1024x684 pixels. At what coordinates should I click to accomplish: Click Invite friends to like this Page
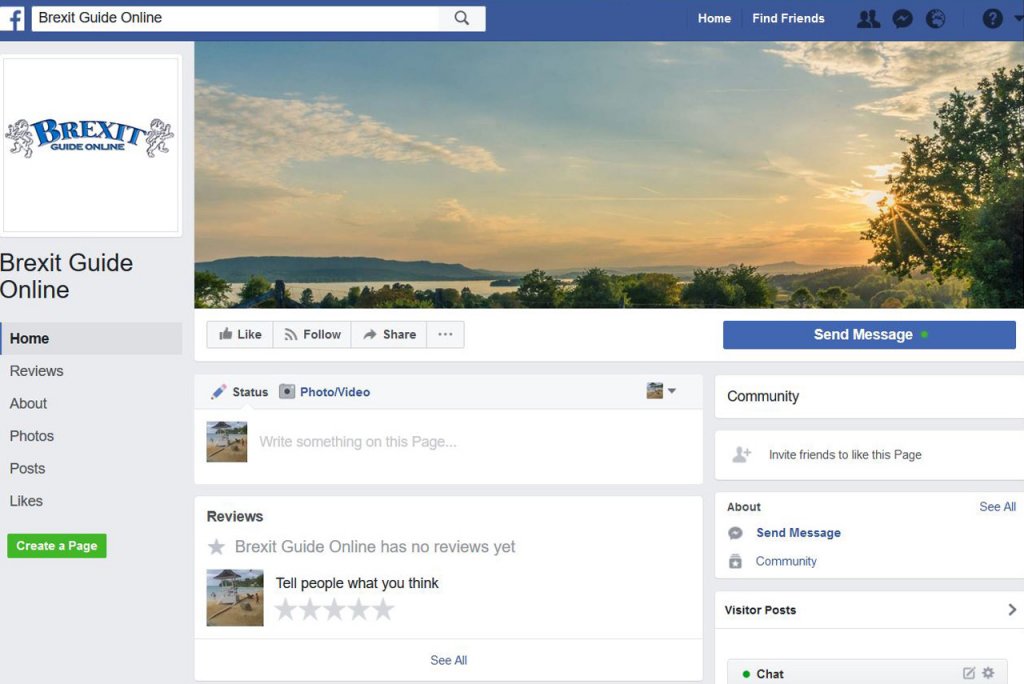click(845, 455)
